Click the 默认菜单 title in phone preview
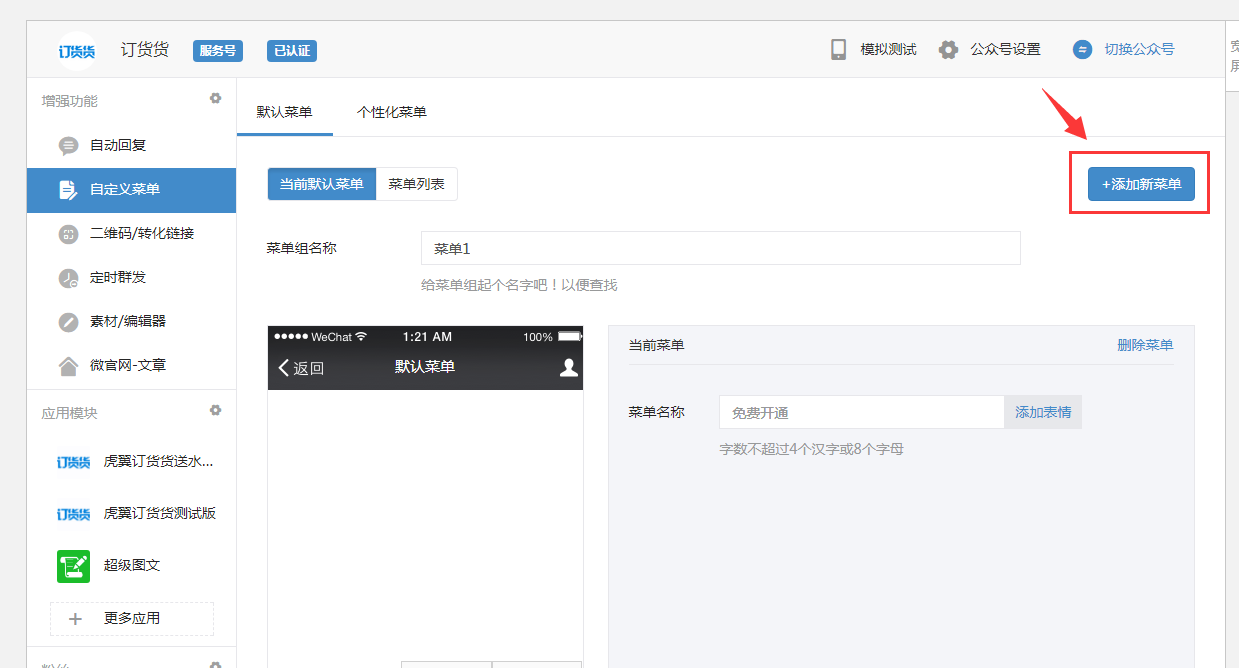The image size is (1239, 668). click(x=425, y=367)
